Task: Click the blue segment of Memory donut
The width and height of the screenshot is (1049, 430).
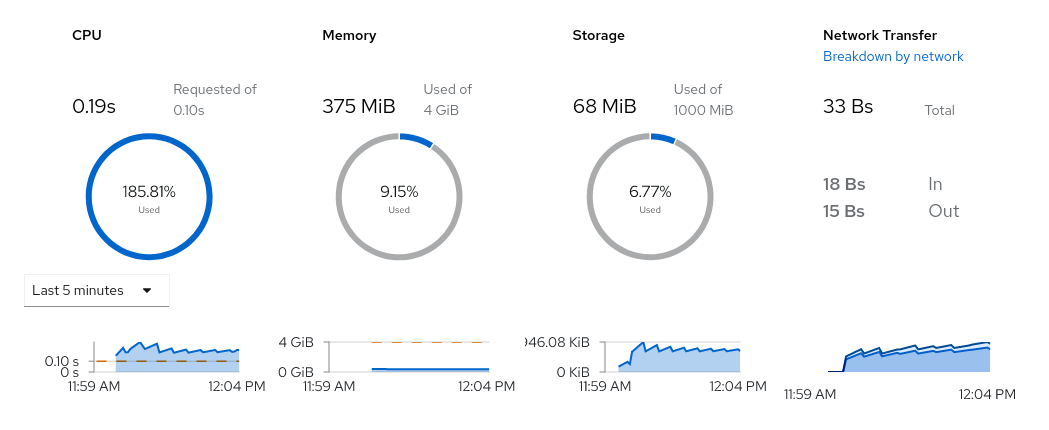Action: point(417,139)
